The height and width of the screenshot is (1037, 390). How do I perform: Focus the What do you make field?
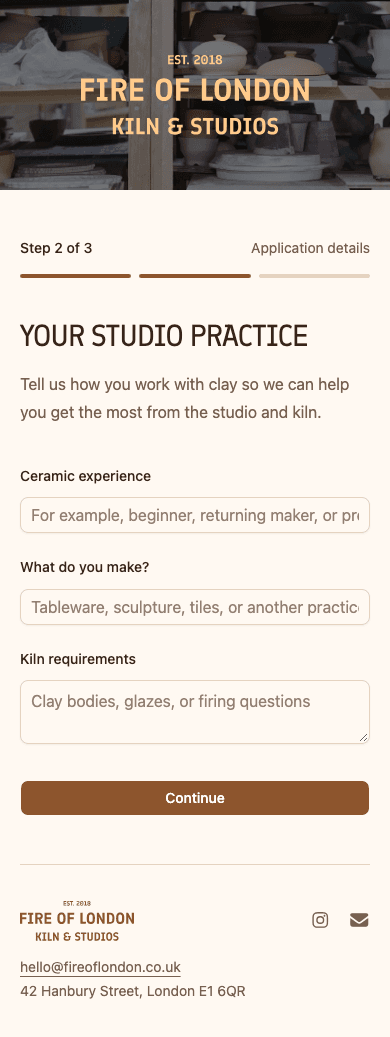click(195, 607)
